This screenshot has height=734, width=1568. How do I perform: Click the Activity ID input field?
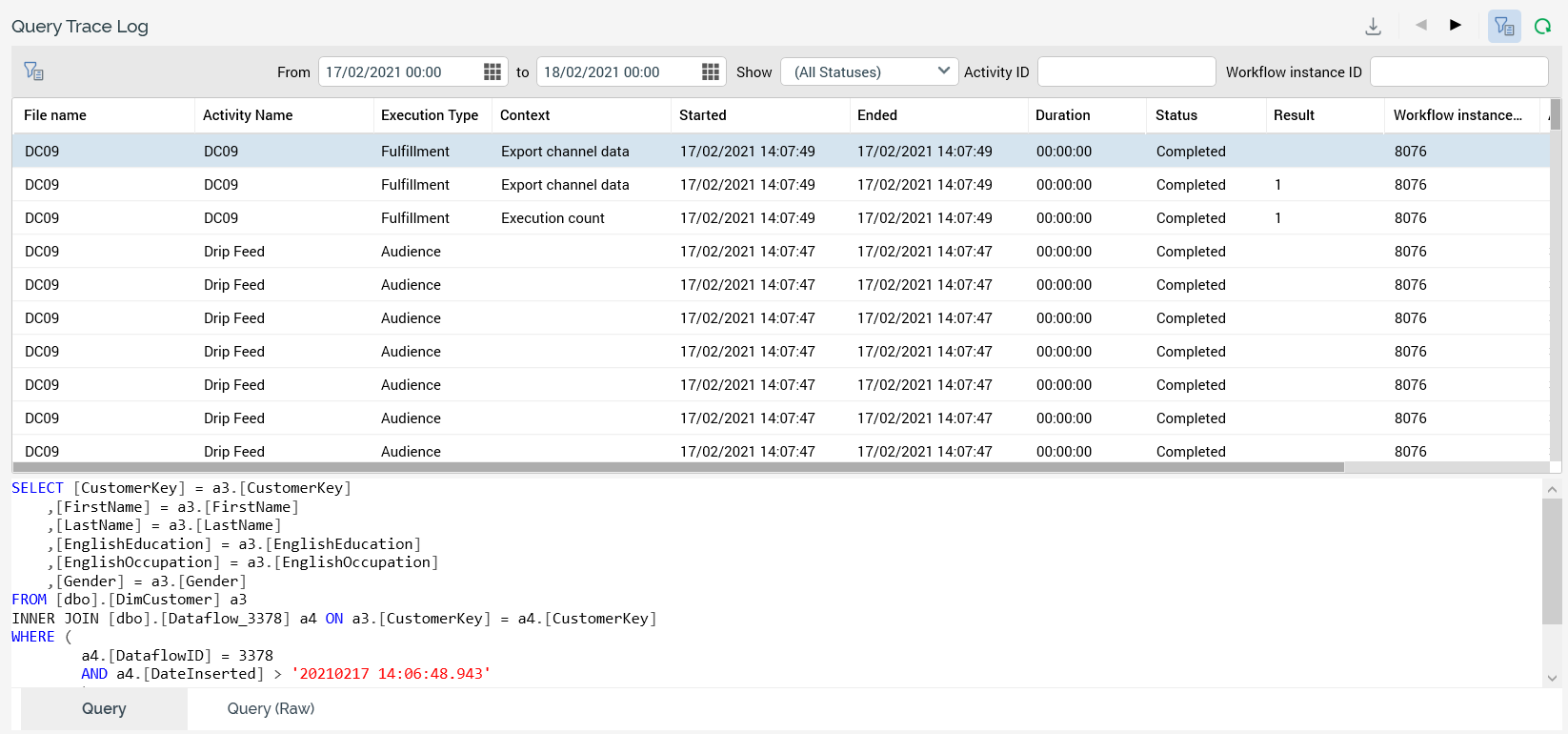1126,72
